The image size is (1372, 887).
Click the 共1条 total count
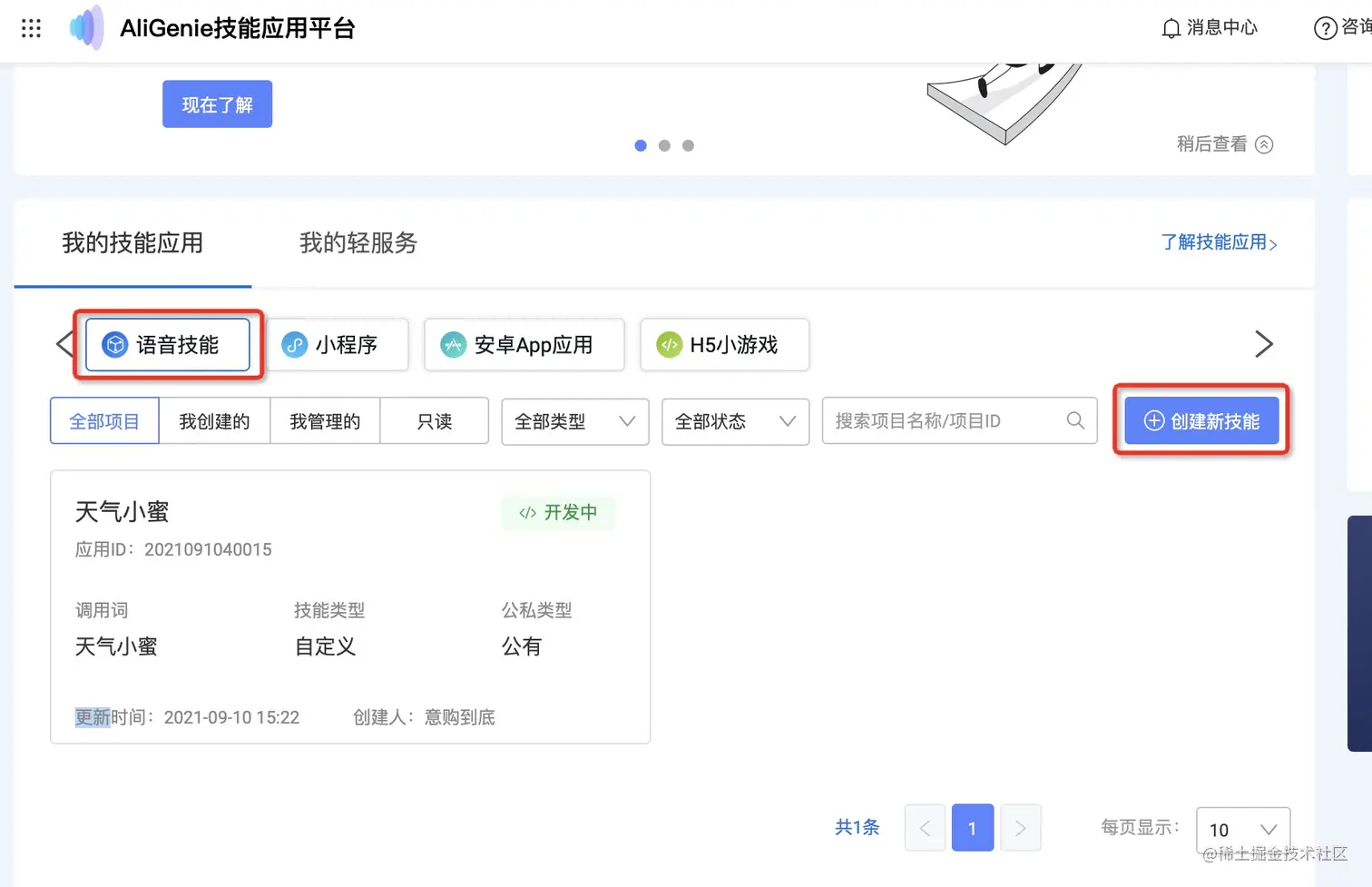(857, 827)
